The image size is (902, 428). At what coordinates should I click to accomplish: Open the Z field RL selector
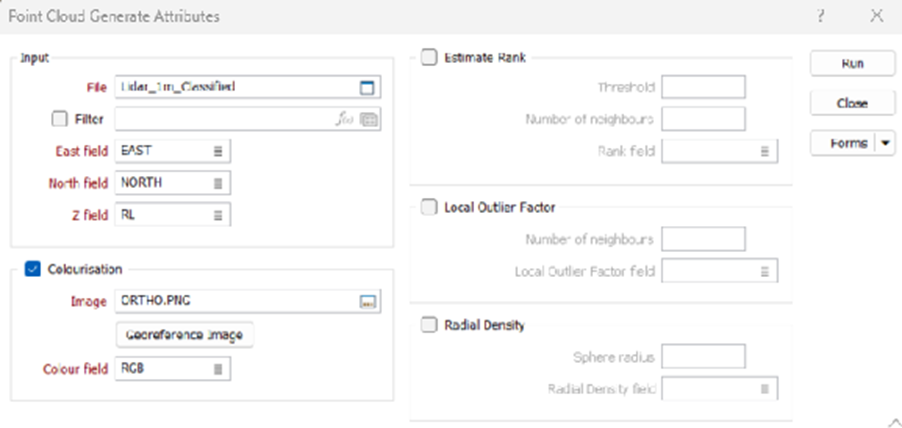(x=218, y=214)
